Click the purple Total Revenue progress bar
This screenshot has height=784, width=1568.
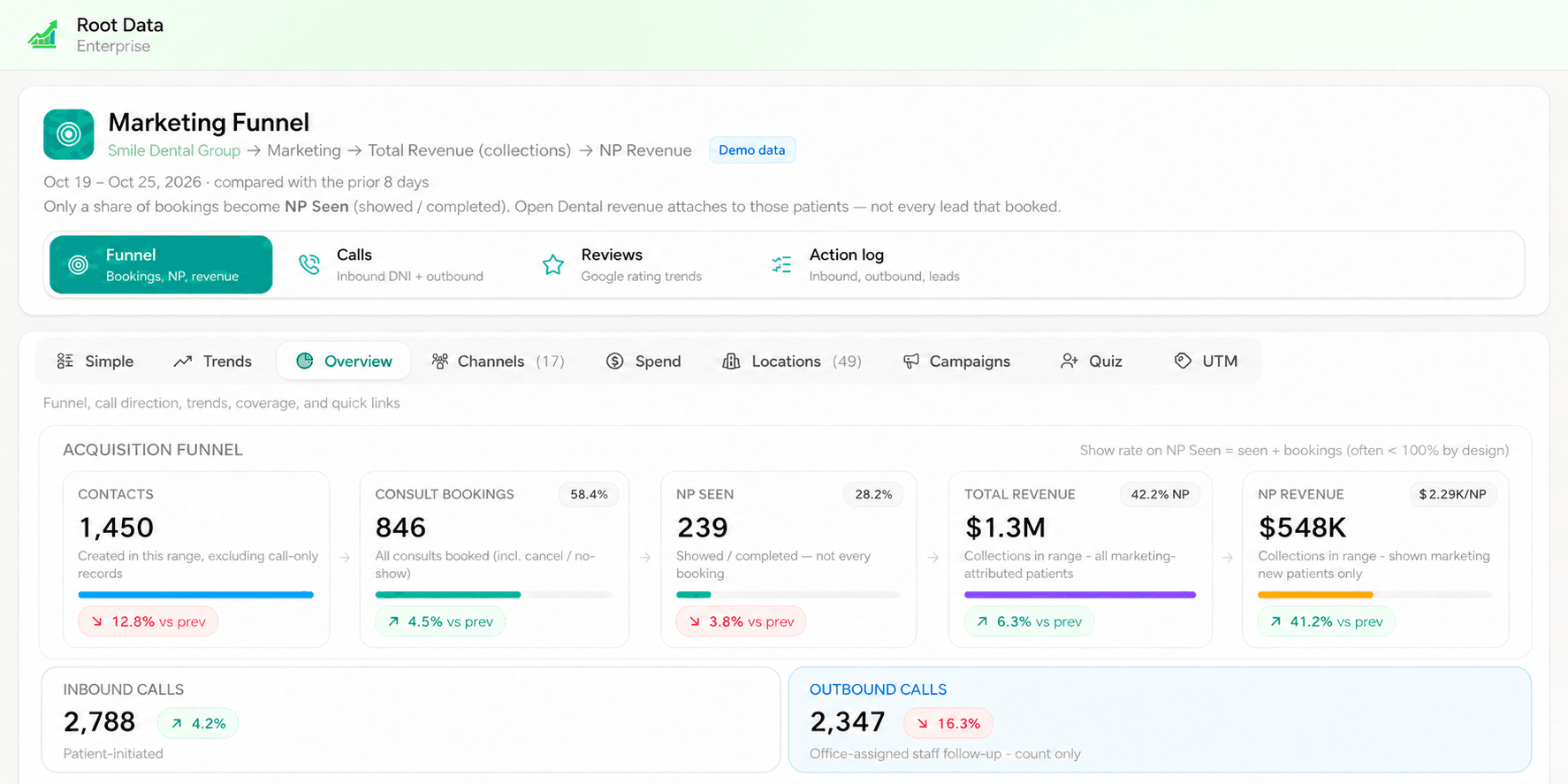point(1080,595)
